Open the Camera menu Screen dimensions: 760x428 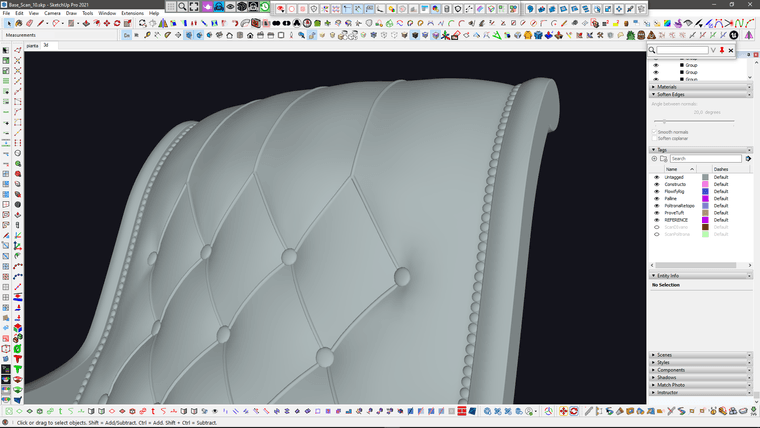pos(52,13)
